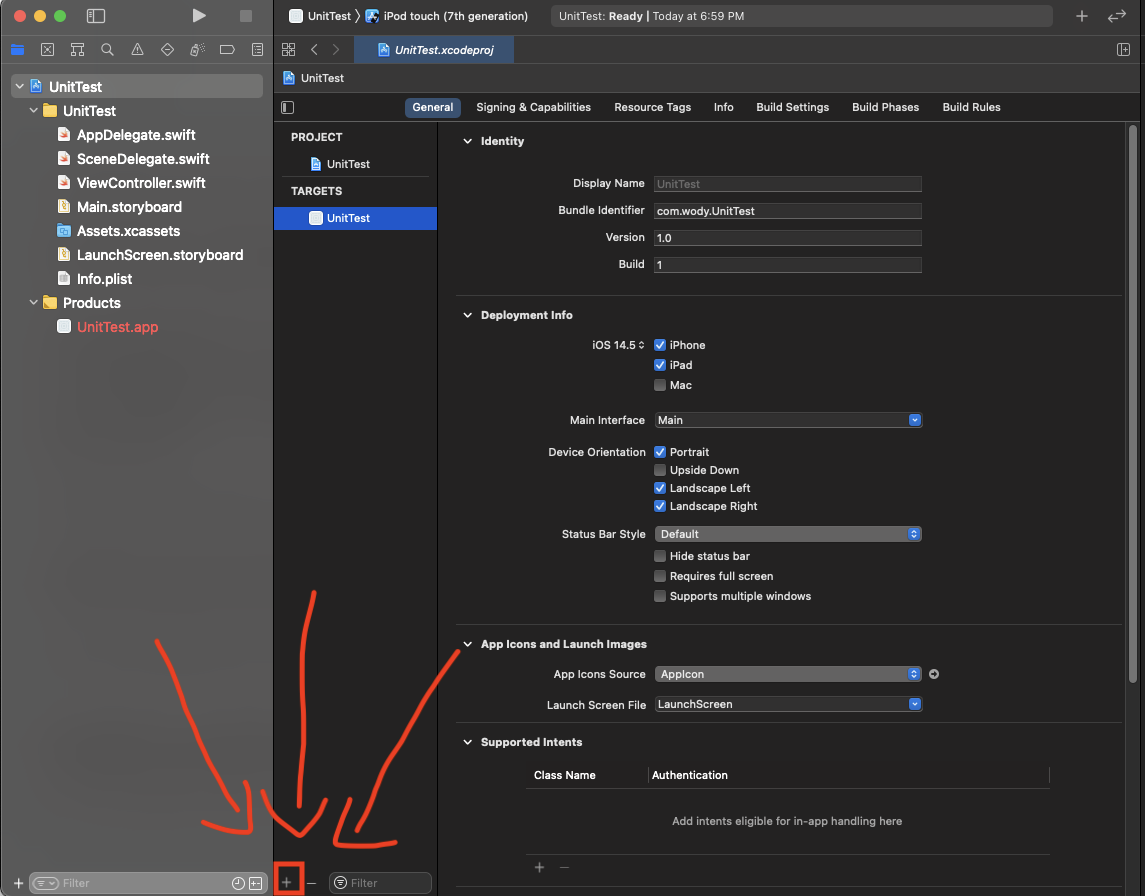Switch to the Build Rules tab
The image size is (1145, 896).
click(971, 107)
